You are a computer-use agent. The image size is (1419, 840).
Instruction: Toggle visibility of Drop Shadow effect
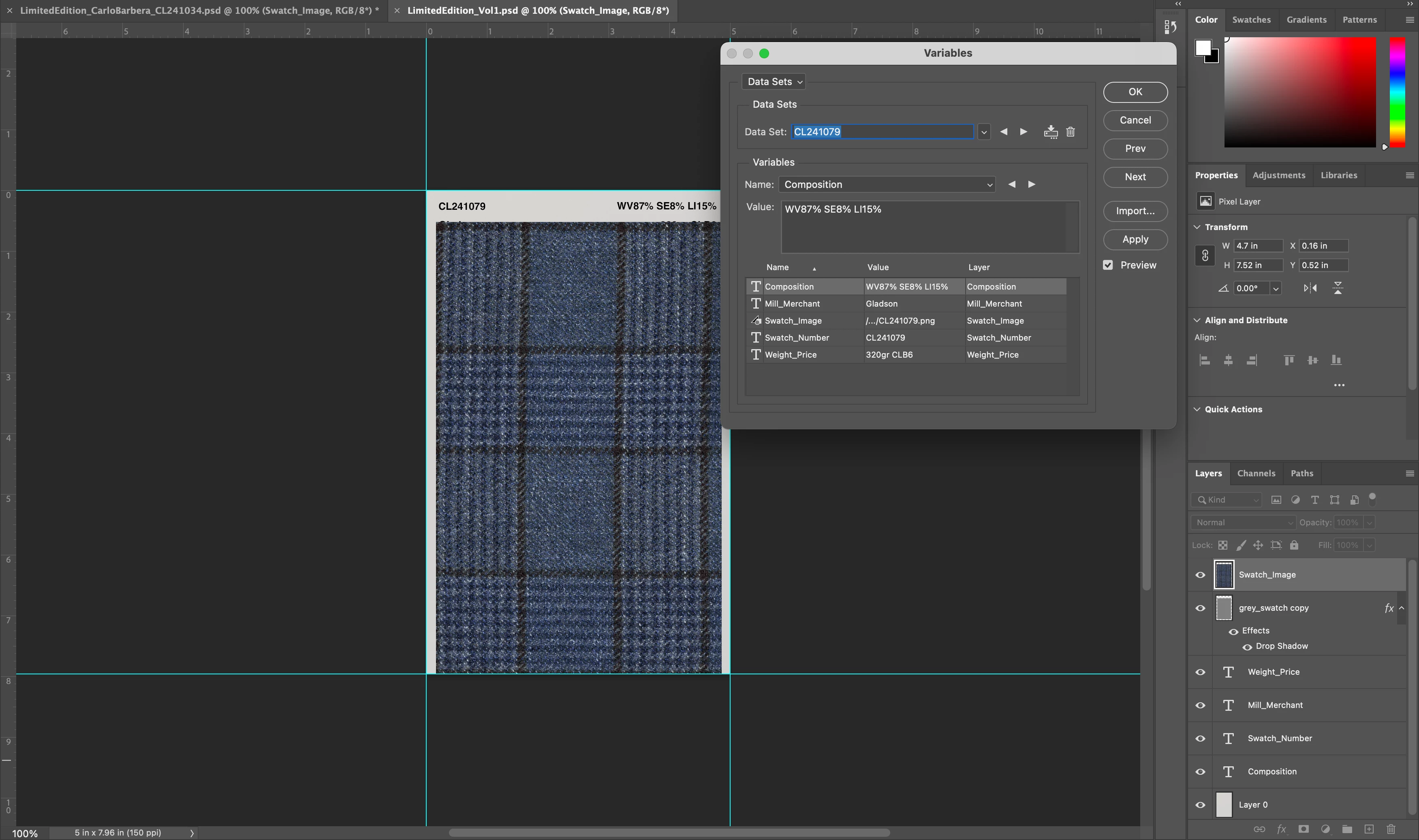1247,646
